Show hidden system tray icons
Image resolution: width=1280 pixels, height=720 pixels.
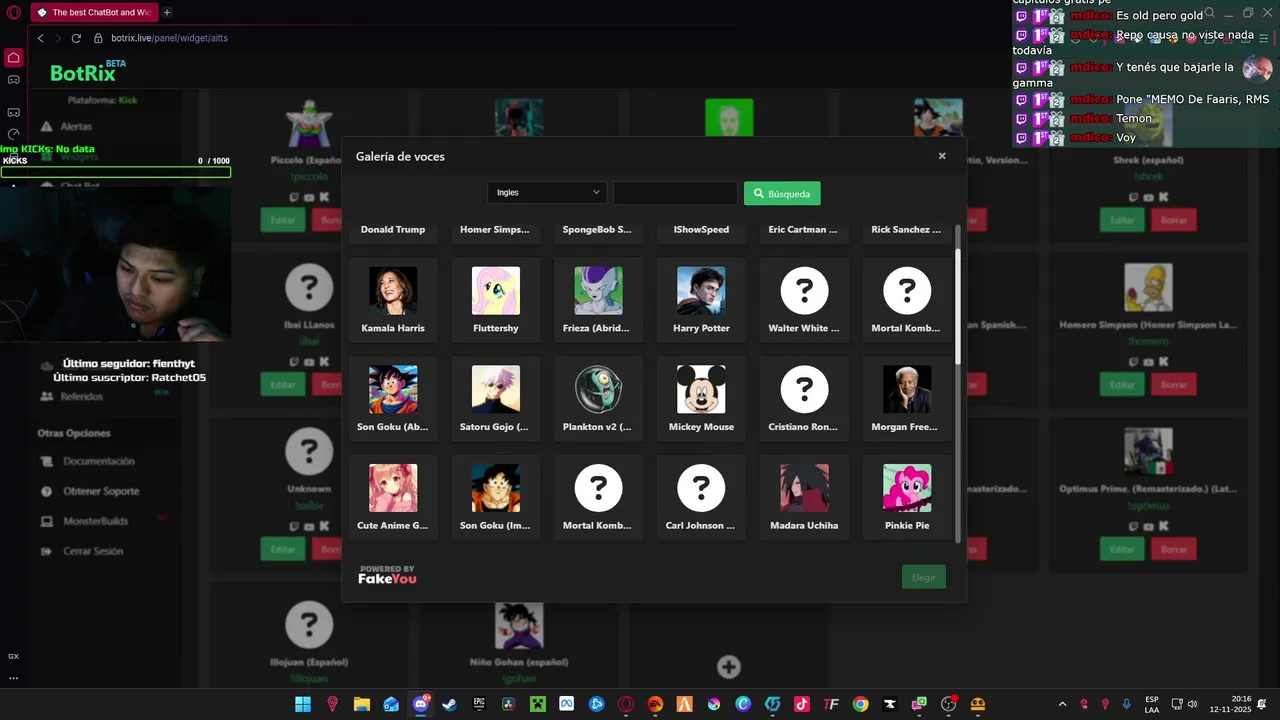[1062, 704]
